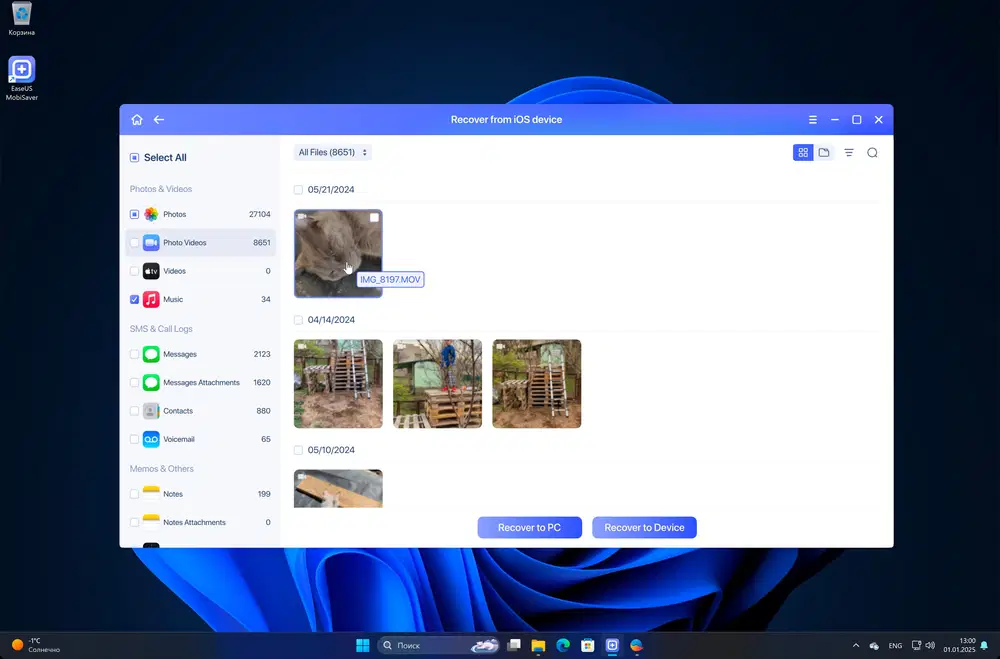Click MobiSaver icon in taskbar
The image size is (1000, 659).
coord(612,645)
